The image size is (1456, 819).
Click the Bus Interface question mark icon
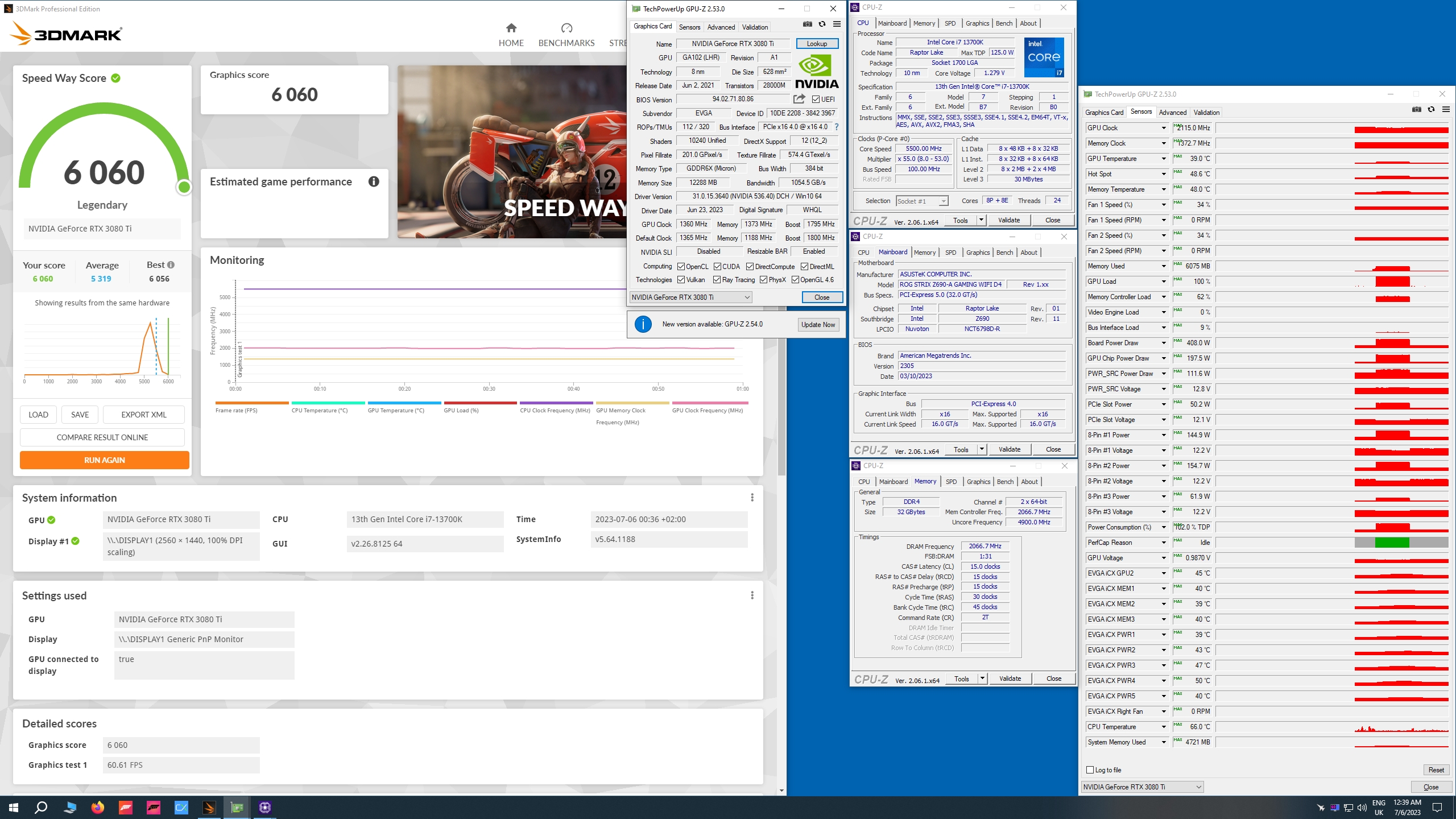coord(837,127)
